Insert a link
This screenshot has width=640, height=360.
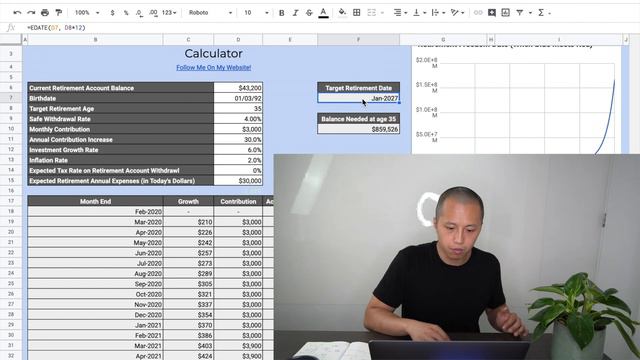pyautogui.click(x=478, y=13)
